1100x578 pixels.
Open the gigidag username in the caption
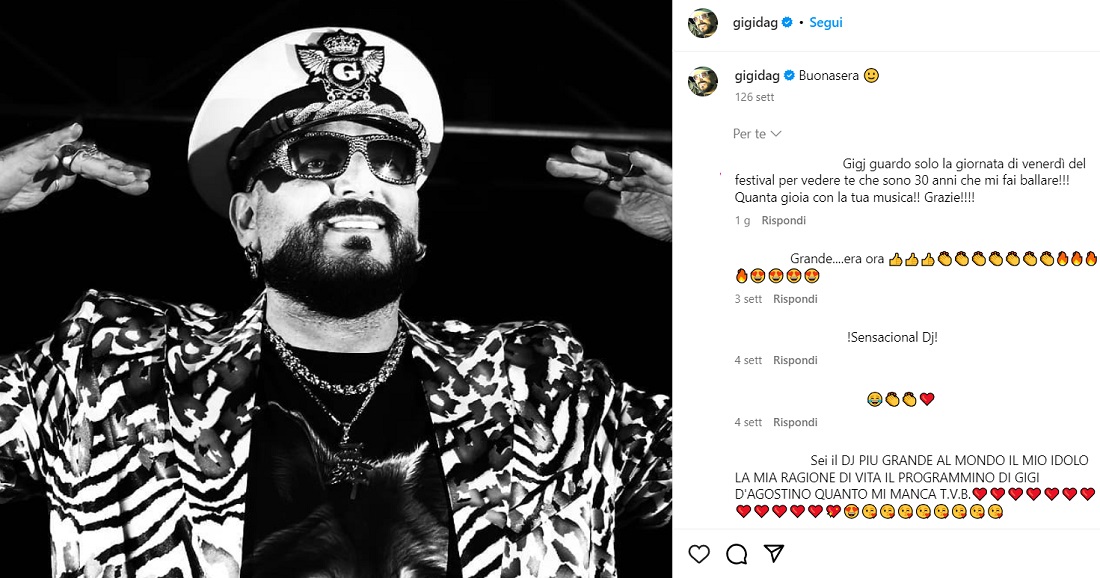pyautogui.click(x=757, y=76)
